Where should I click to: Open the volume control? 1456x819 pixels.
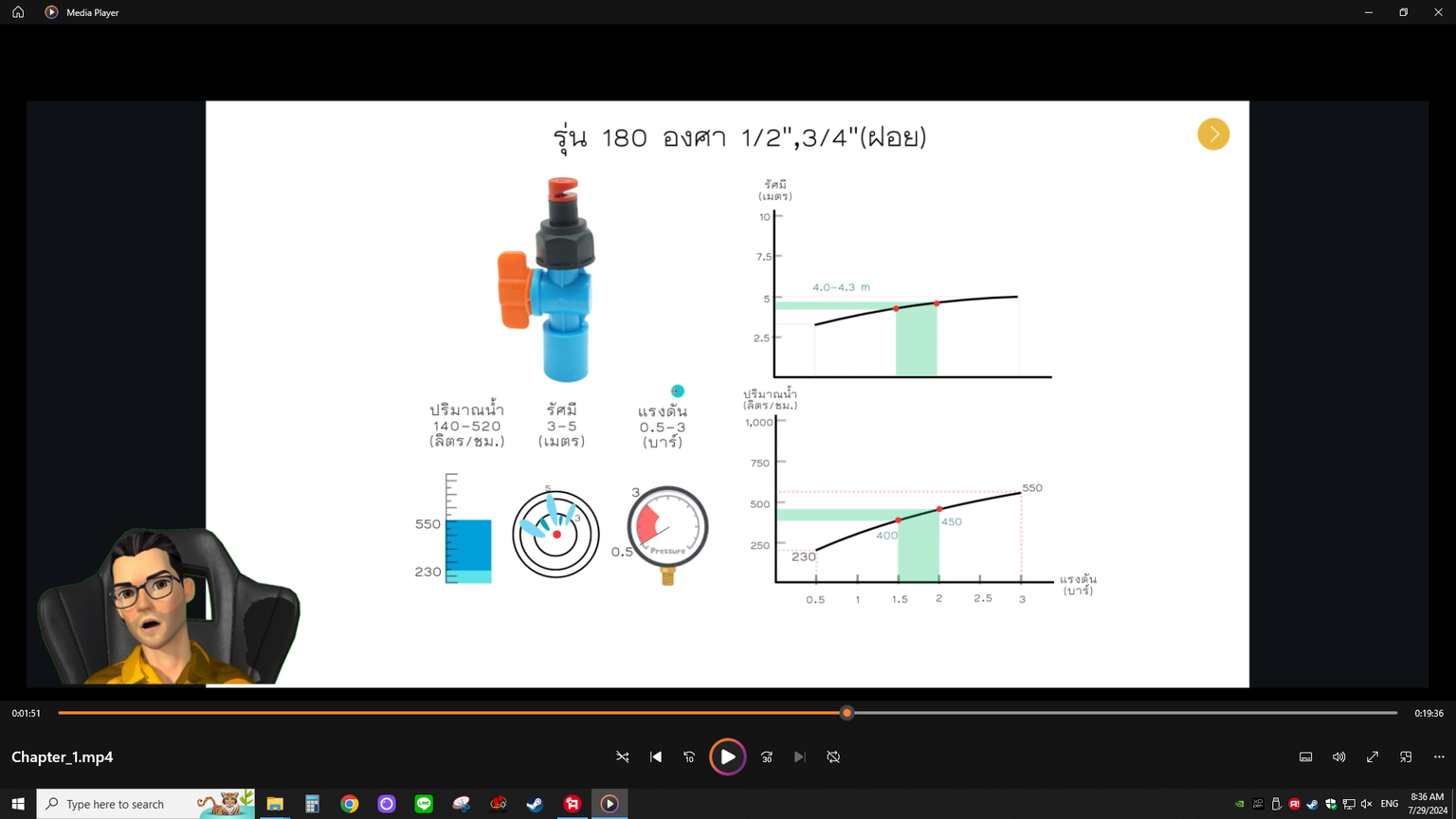tap(1338, 756)
